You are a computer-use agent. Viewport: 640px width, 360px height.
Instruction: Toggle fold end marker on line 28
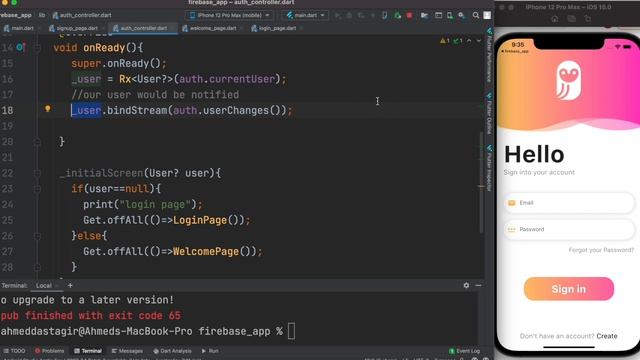37,267
